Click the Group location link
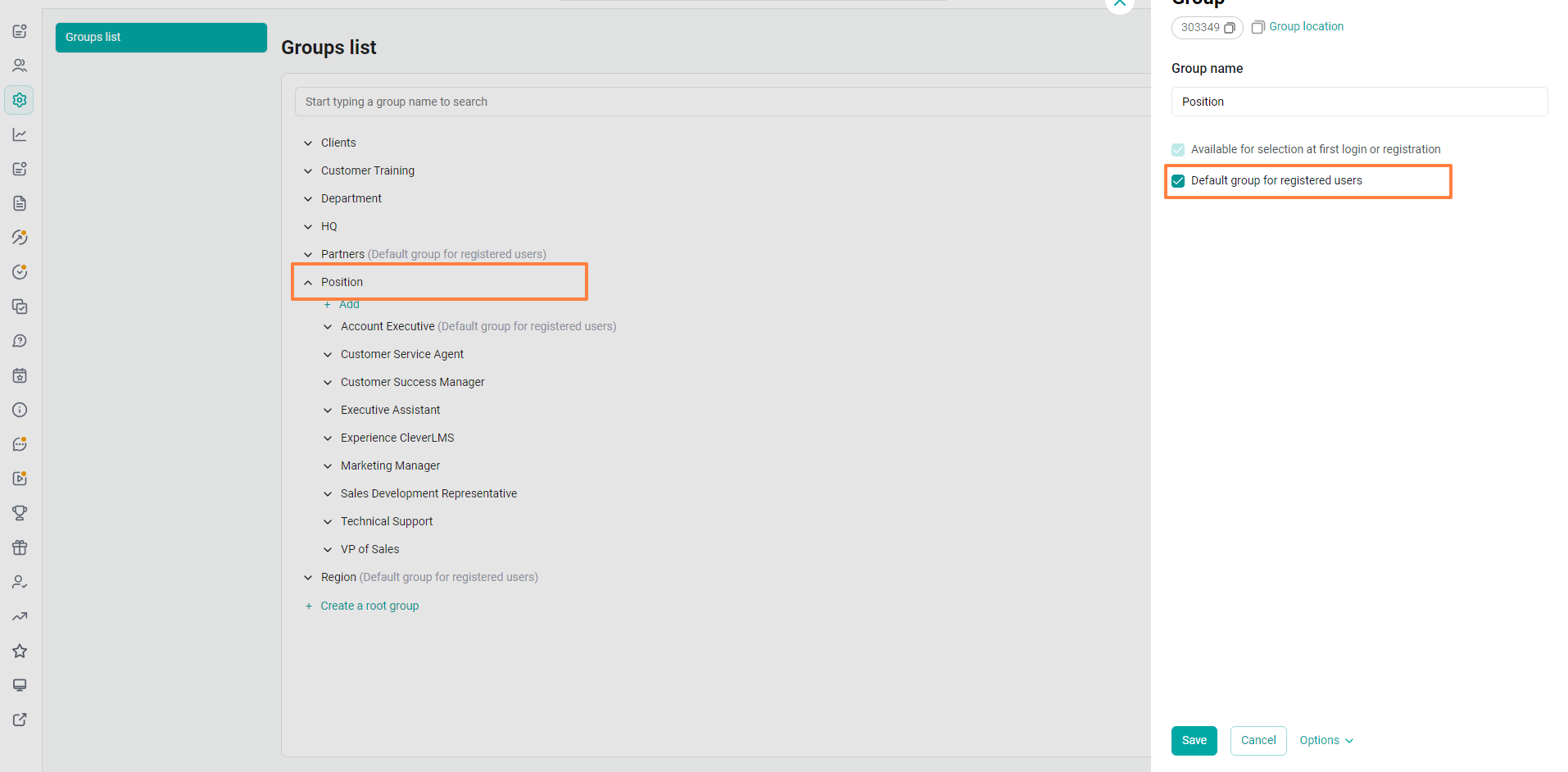This screenshot has height=772, width=1568. point(1306,26)
